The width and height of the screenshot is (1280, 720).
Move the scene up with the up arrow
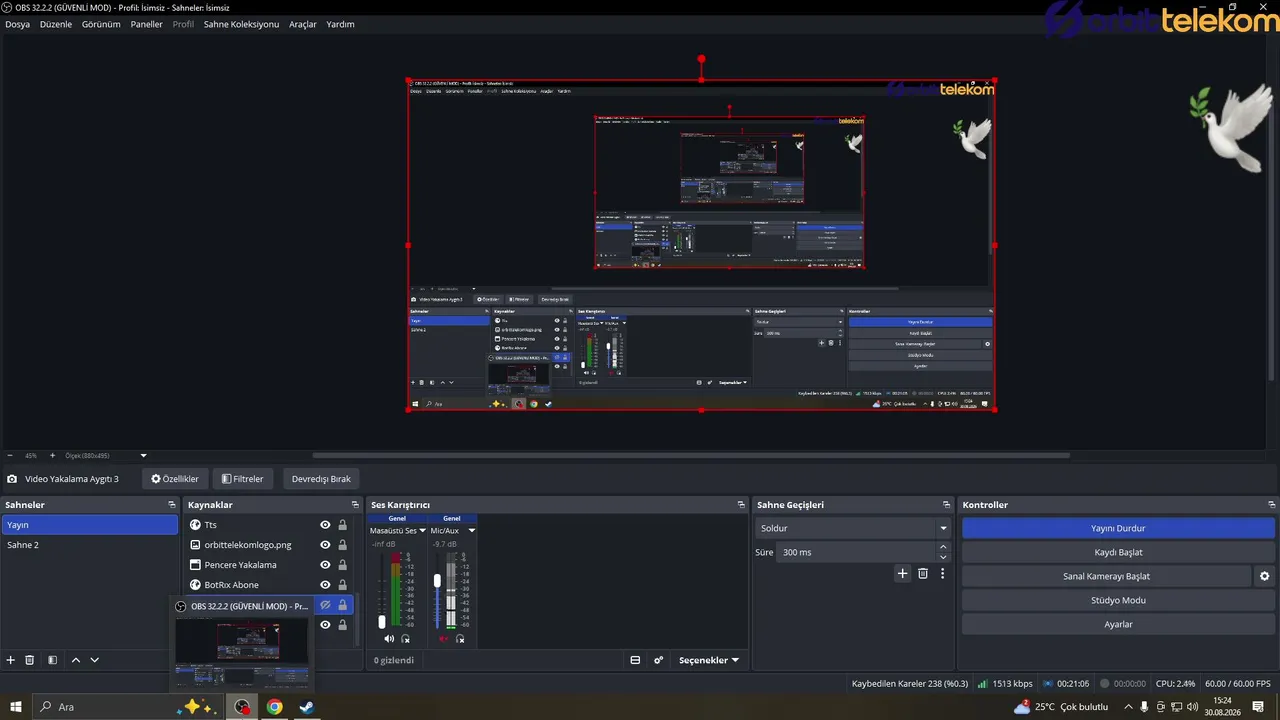75,660
